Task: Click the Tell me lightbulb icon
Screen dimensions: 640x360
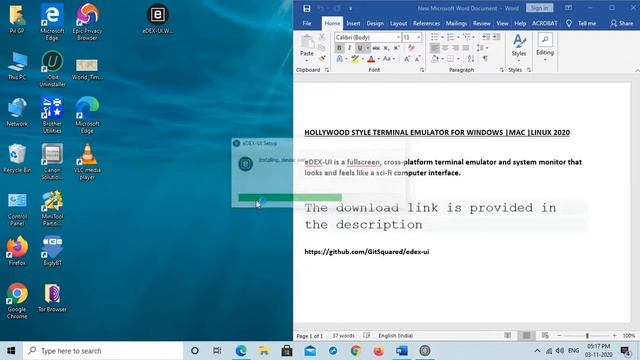Action: [569, 24]
